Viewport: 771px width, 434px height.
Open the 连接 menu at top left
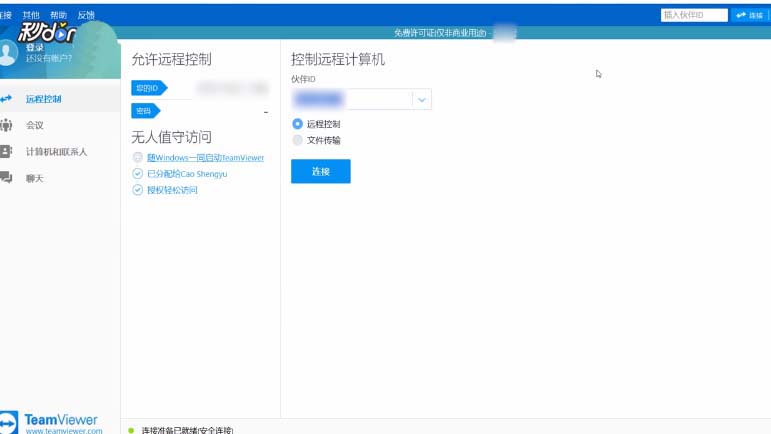coord(5,15)
